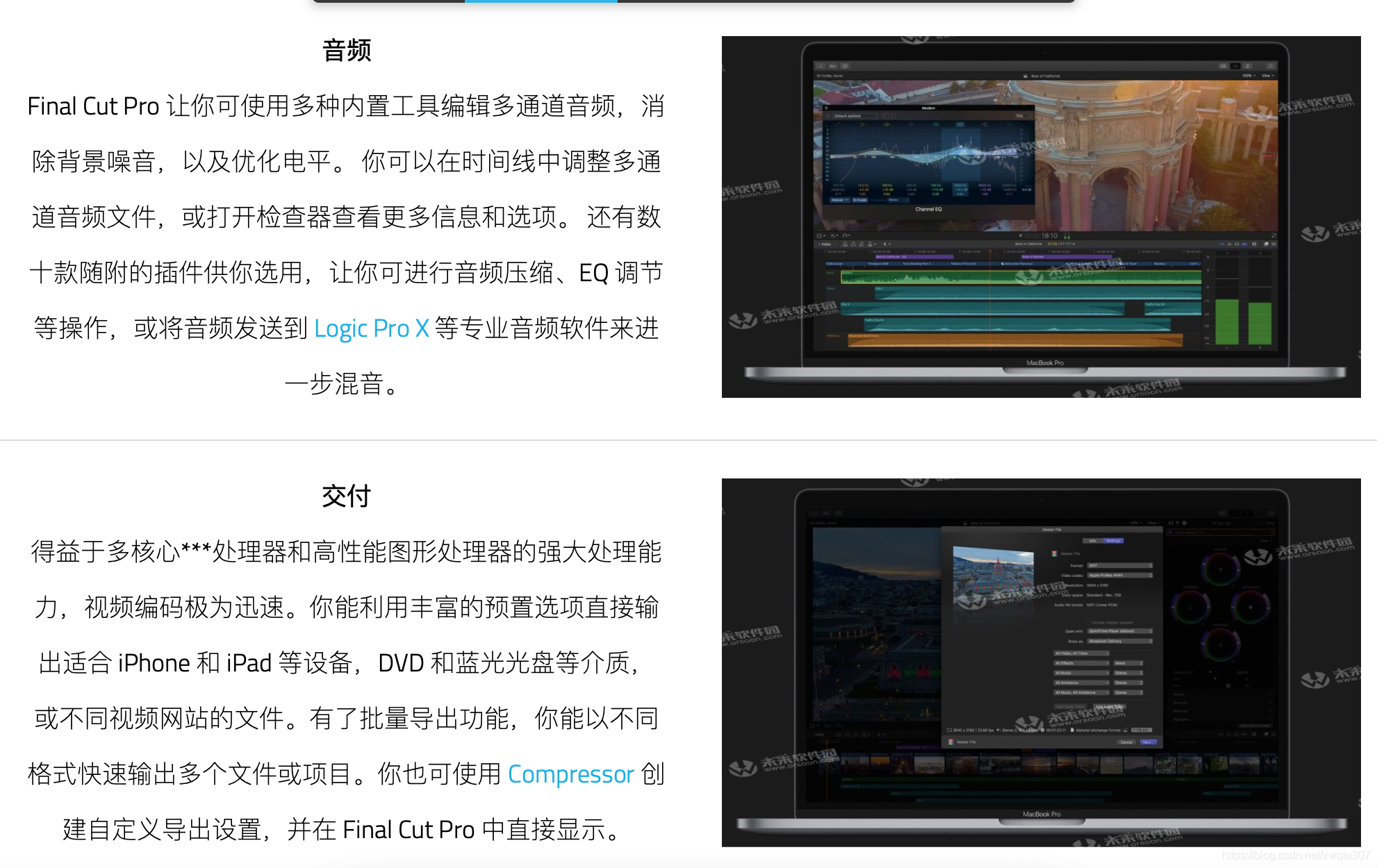Click the '一步混音。' text line

click(x=343, y=384)
